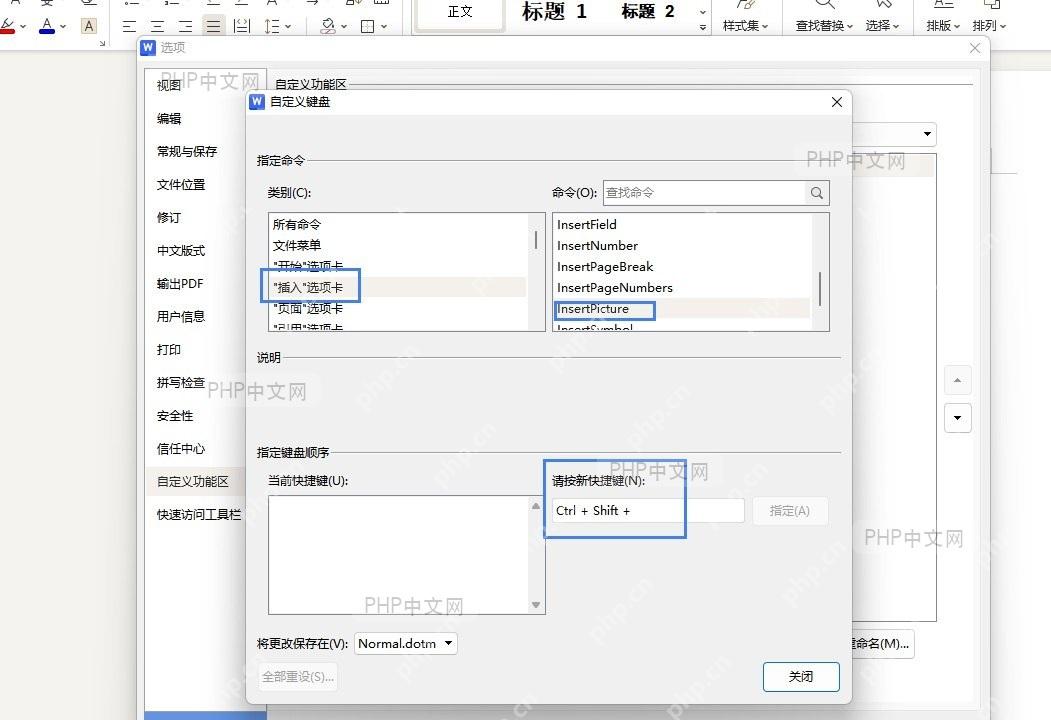Switch to the 编辑 options tab
The height and width of the screenshot is (720, 1051).
tap(169, 119)
